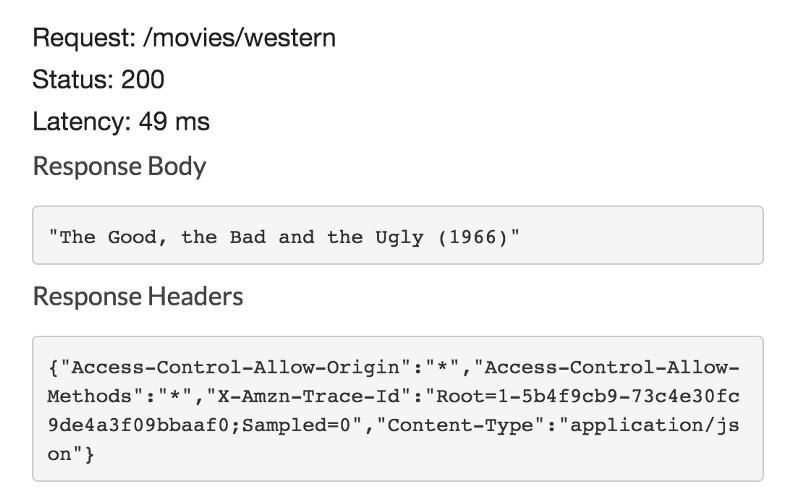Select the Latency label
800x499 pixels.
point(82,122)
